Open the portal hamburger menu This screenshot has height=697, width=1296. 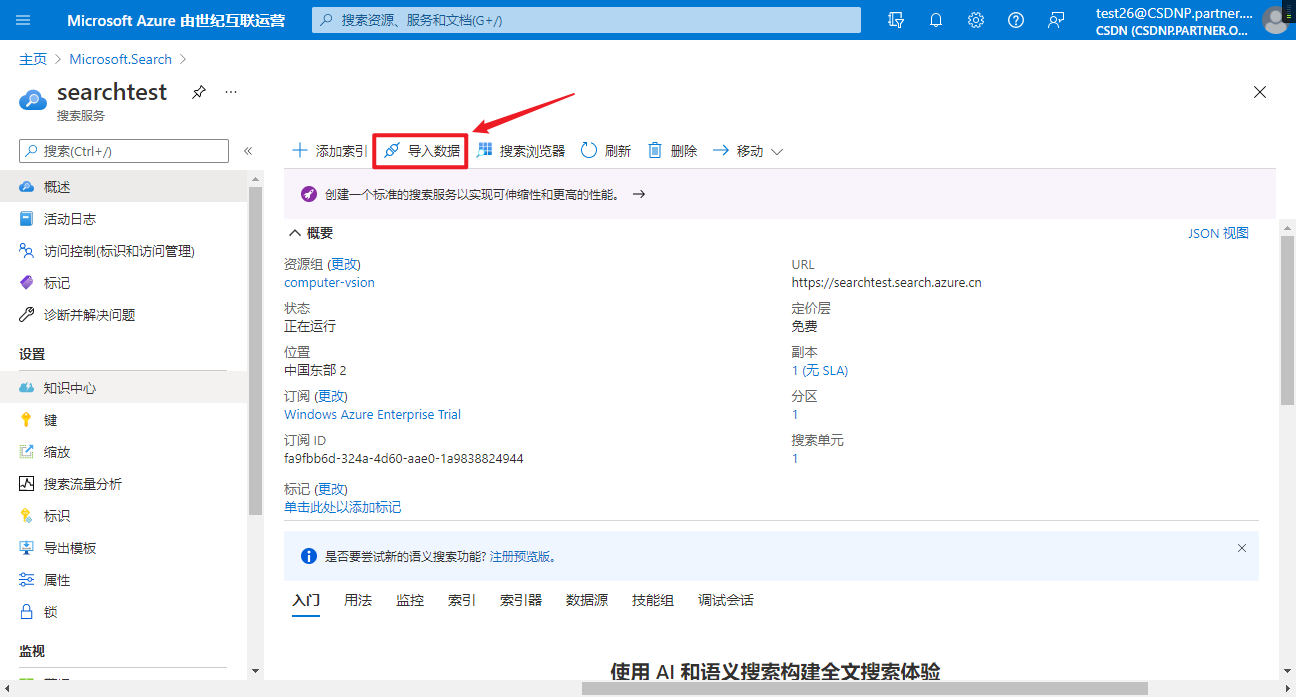pos(24,20)
